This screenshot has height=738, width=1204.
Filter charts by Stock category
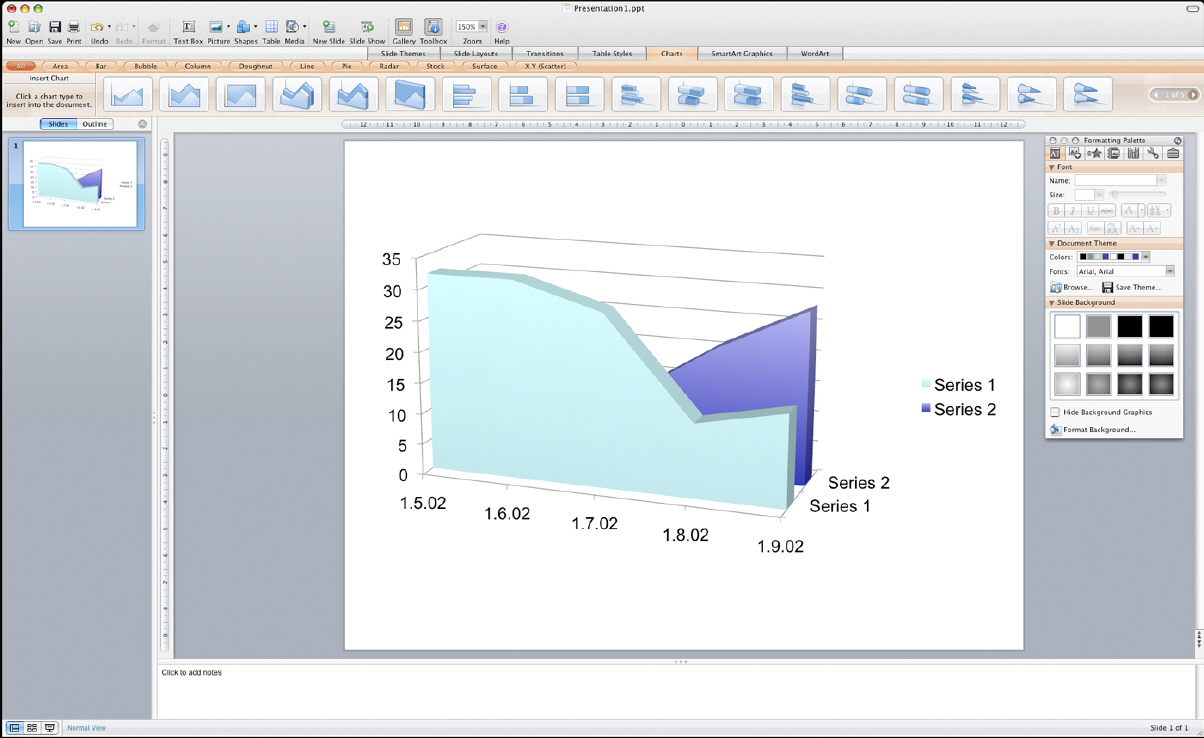coord(436,66)
